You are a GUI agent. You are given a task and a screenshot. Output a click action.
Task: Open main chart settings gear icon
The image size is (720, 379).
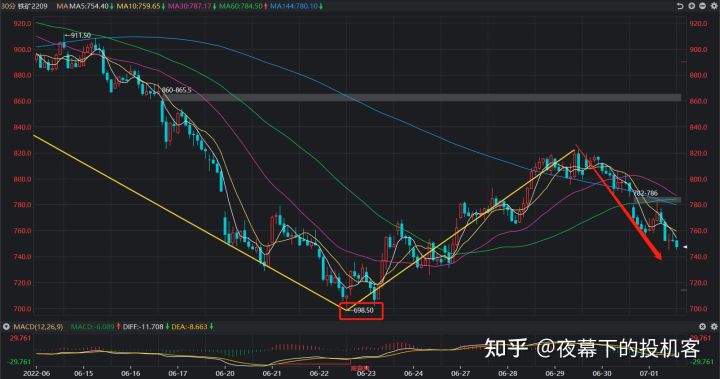tap(714, 6)
